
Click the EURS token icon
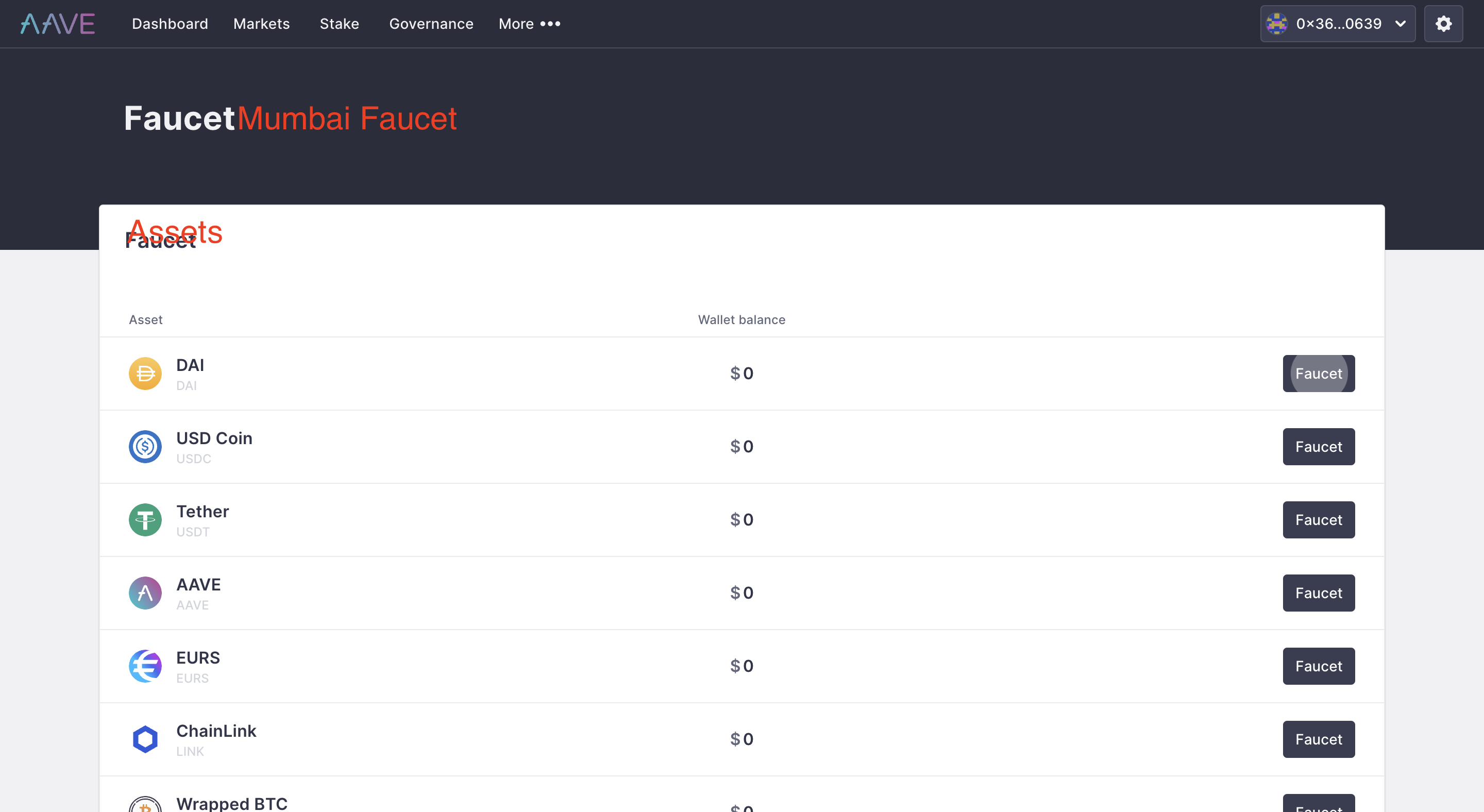[x=145, y=666]
